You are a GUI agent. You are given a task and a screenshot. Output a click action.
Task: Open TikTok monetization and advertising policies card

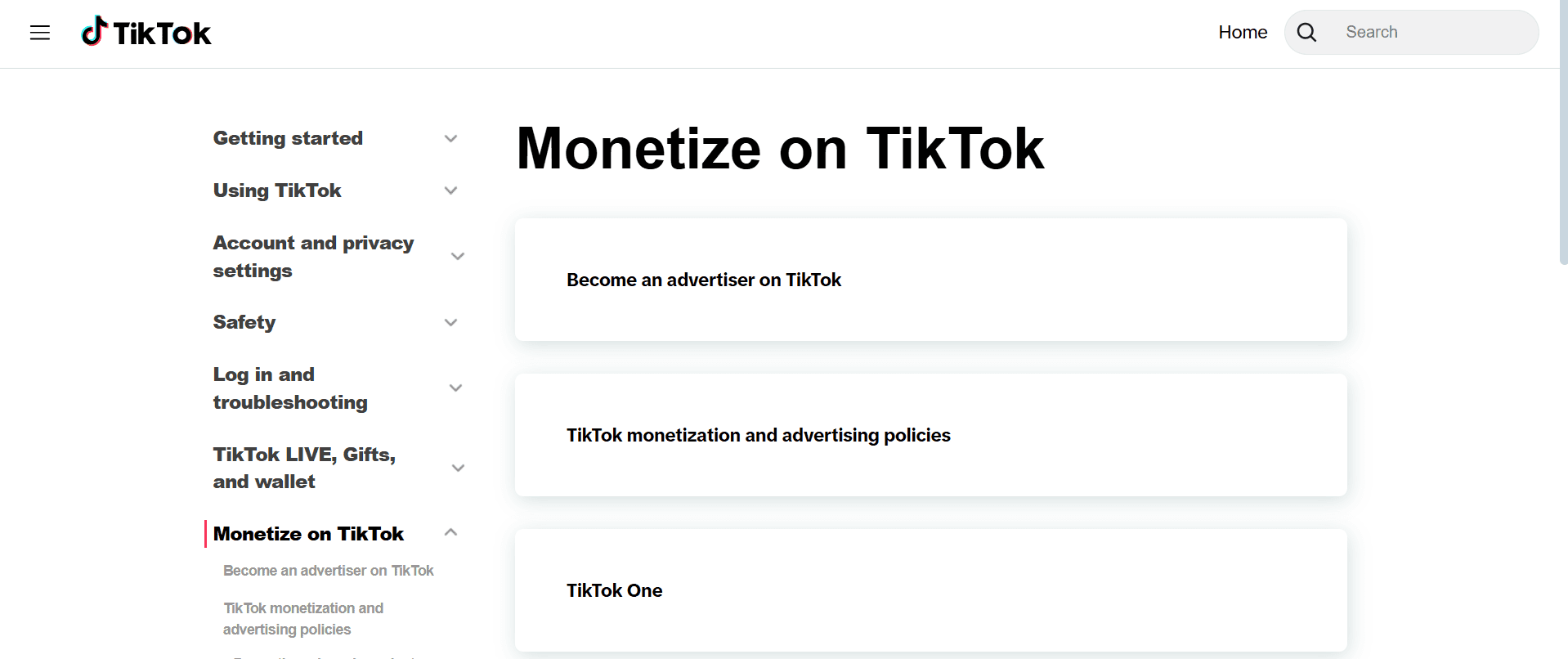point(930,435)
